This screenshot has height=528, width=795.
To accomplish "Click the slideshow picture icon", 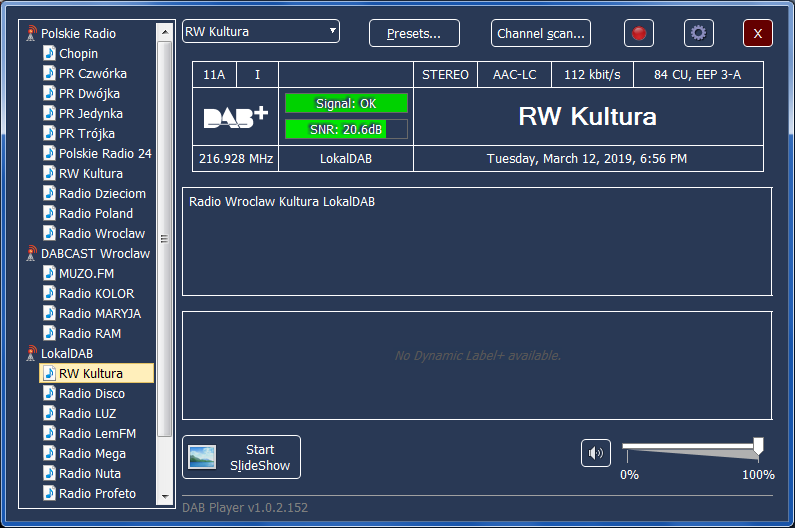I will tap(203, 457).
